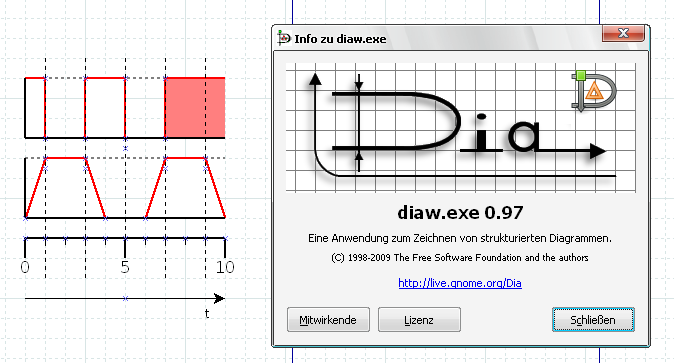
Task: Select the '0' label on the ruler
Action: (25, 267)
